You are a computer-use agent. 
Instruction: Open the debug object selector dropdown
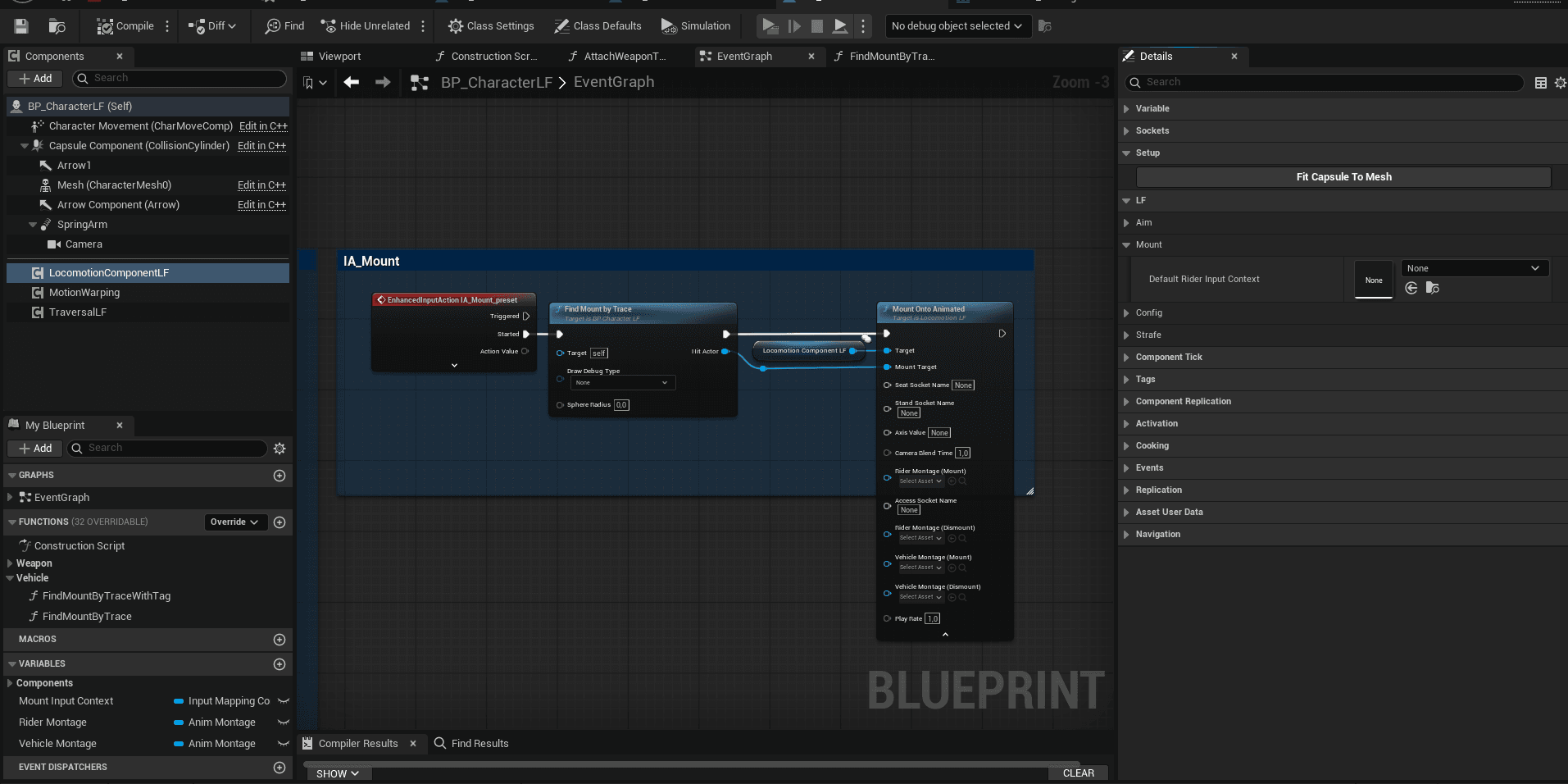pos(957,26)
